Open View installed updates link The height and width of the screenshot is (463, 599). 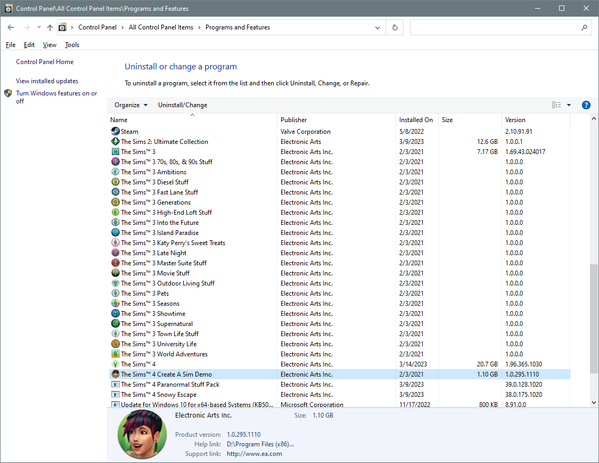(47, 81)
